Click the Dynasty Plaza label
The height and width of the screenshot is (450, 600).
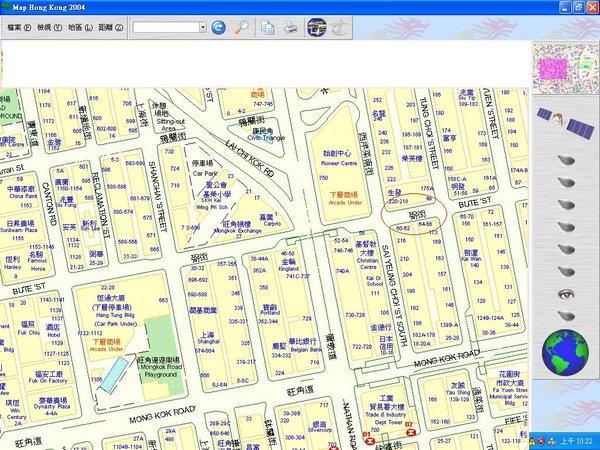pos(52,407)
